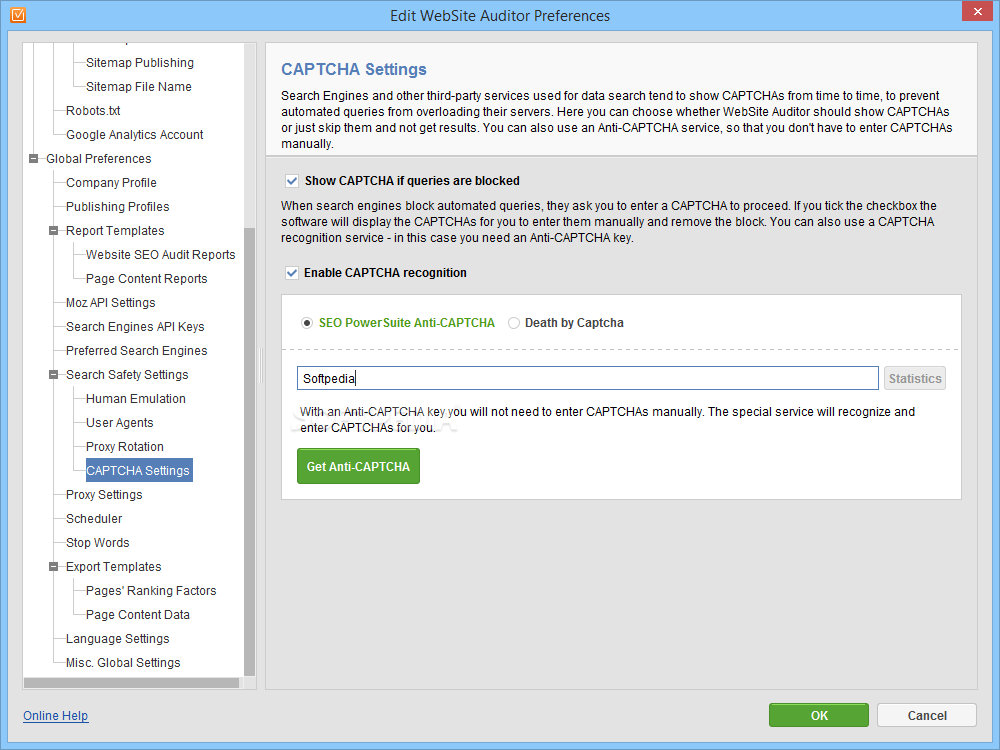Image resolution: width=1000 pixels, height=750 pixels.
Task: Open User Agents settings
Action: click(x=119, y=423)
